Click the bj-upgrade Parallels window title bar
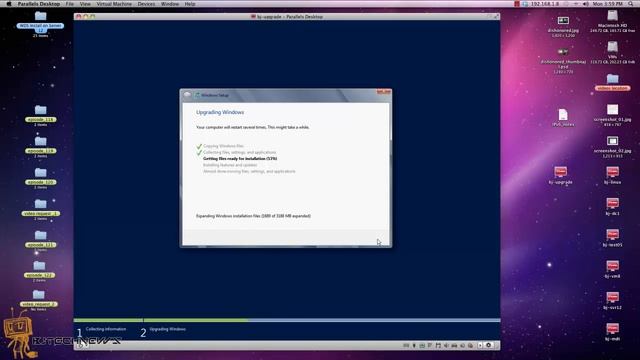Viewport: 640px width, 360px height. pyautogui.click(x=287, y=17)
